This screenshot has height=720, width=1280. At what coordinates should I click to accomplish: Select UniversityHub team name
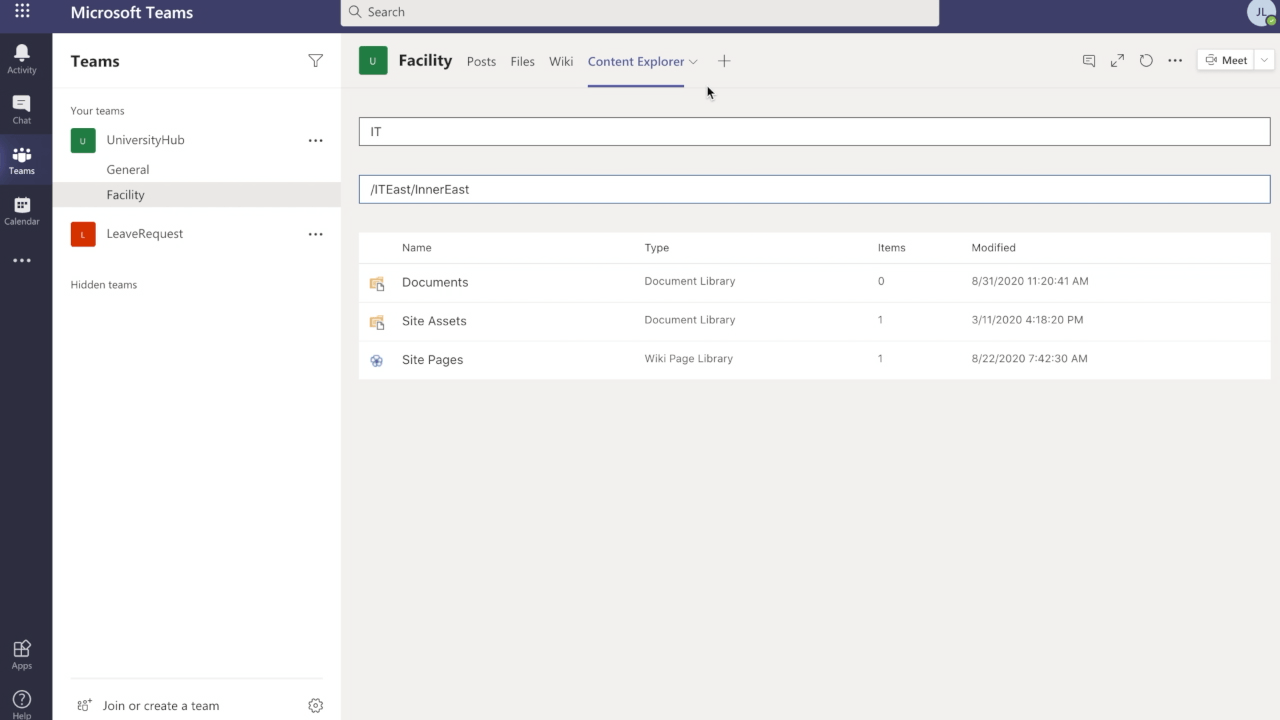pyautogui.click(x=146, y=140)
